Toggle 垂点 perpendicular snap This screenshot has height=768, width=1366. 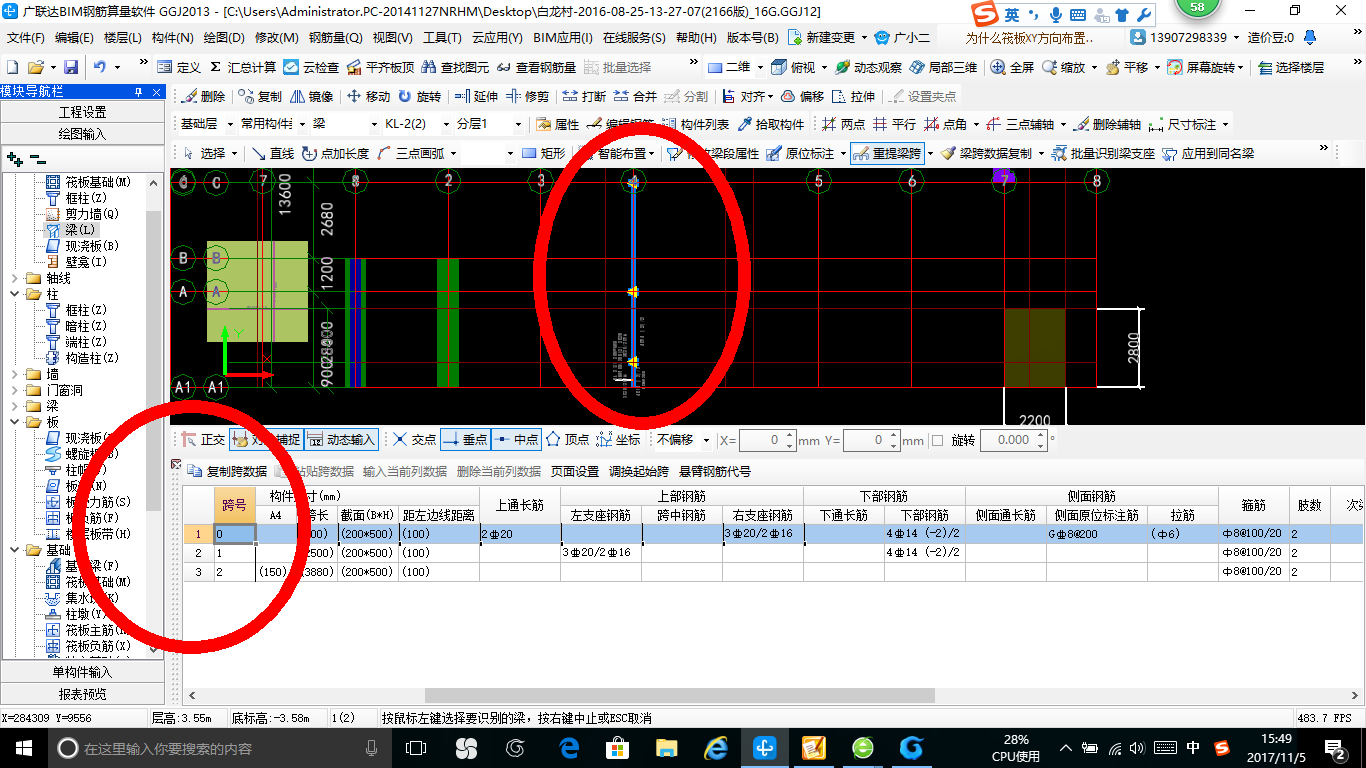(465, 439)
